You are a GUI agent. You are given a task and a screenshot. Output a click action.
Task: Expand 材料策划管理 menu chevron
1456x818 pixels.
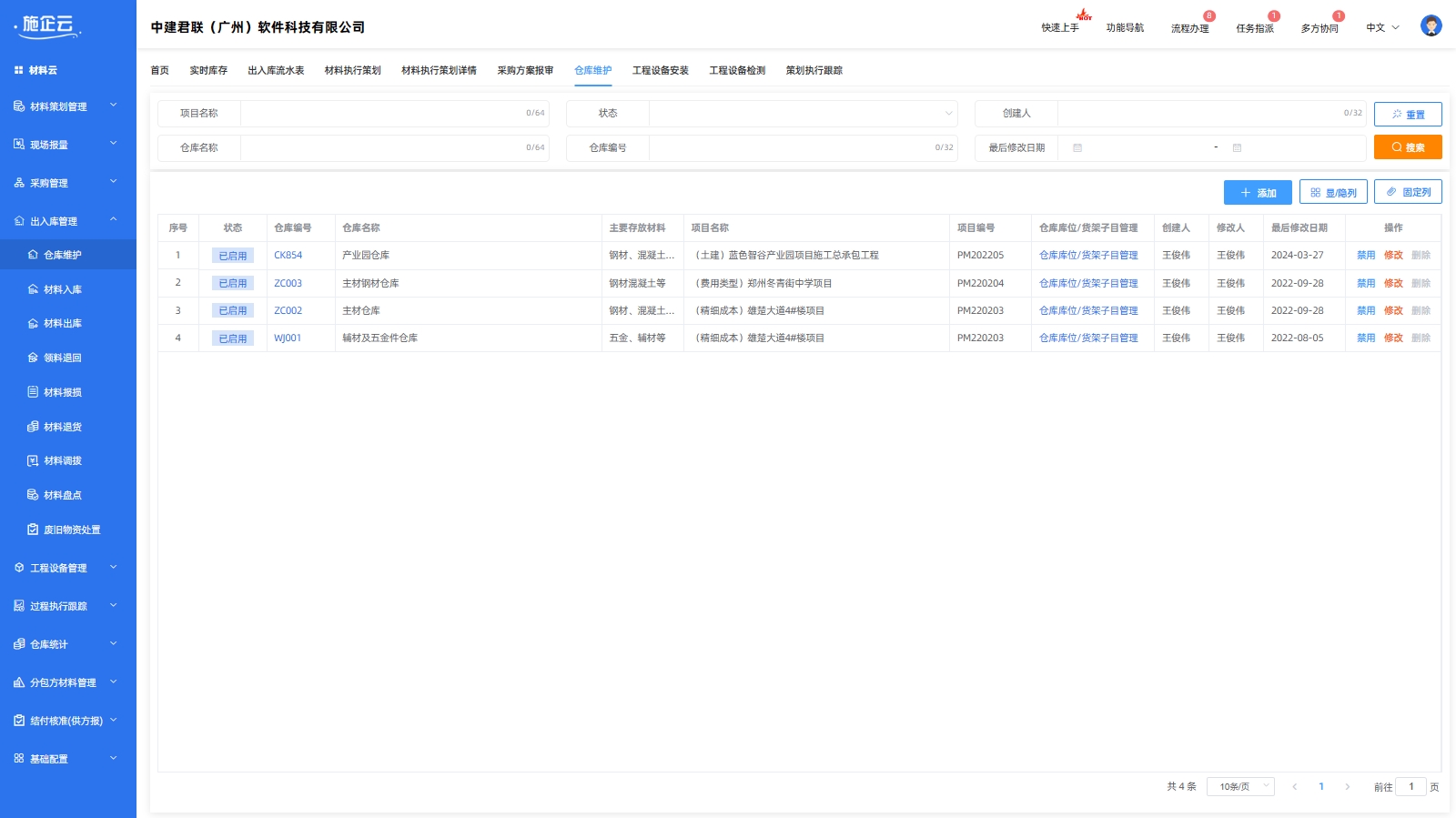coord(114,106)
